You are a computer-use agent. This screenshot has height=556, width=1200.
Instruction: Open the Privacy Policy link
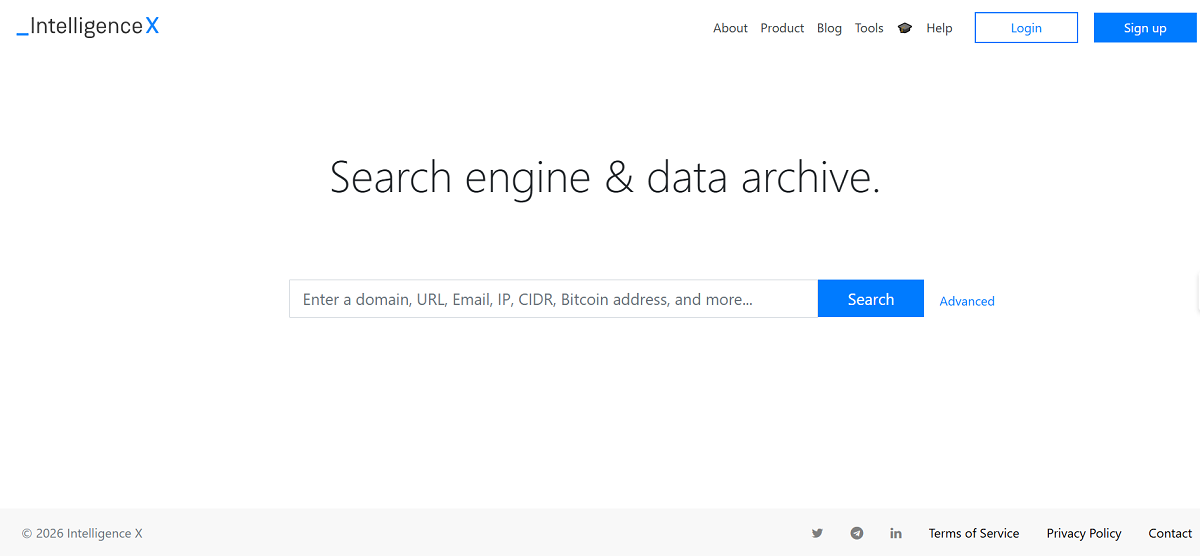click(1084, 533)
